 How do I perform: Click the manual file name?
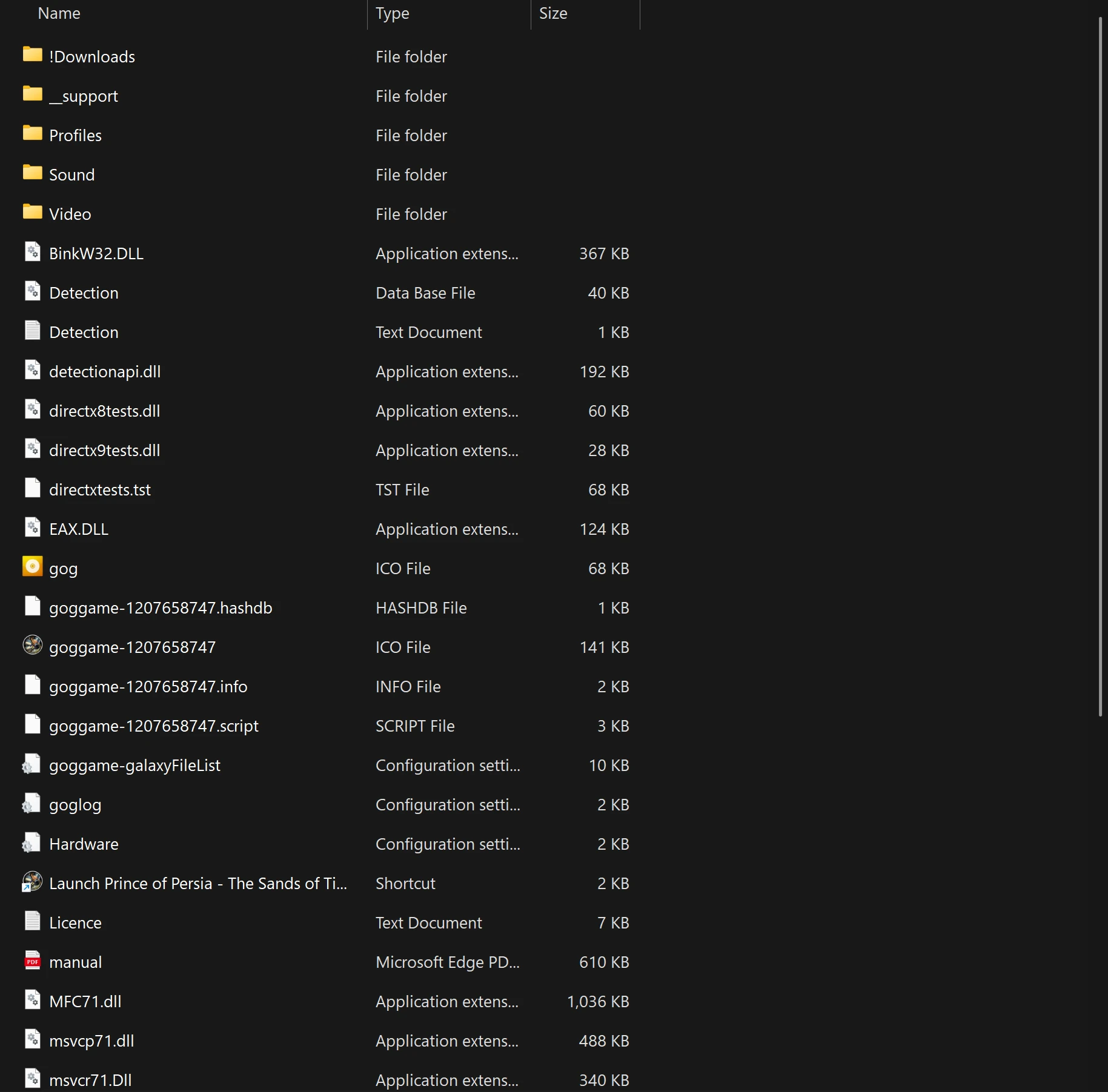(75, 962)
